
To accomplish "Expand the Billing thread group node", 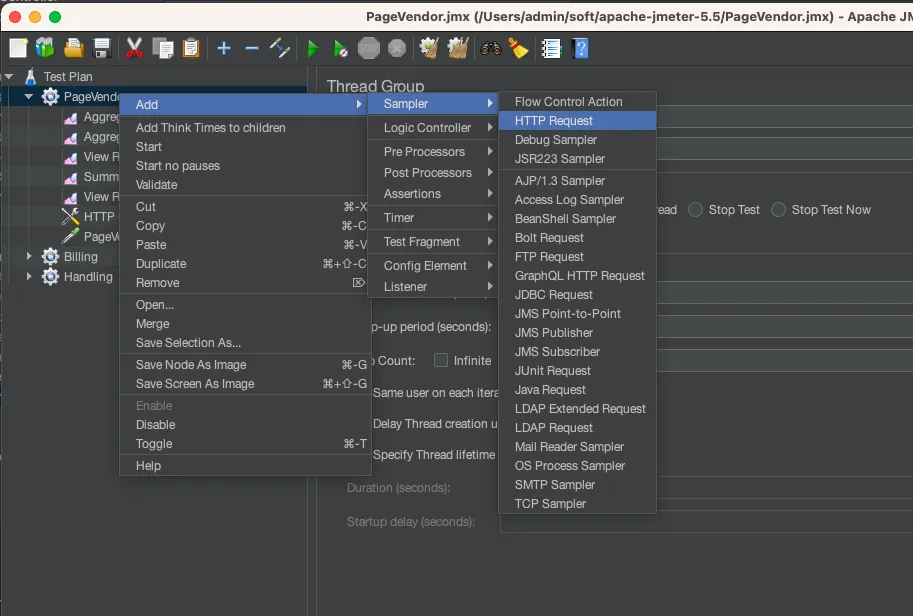I will tap(29, 256).
